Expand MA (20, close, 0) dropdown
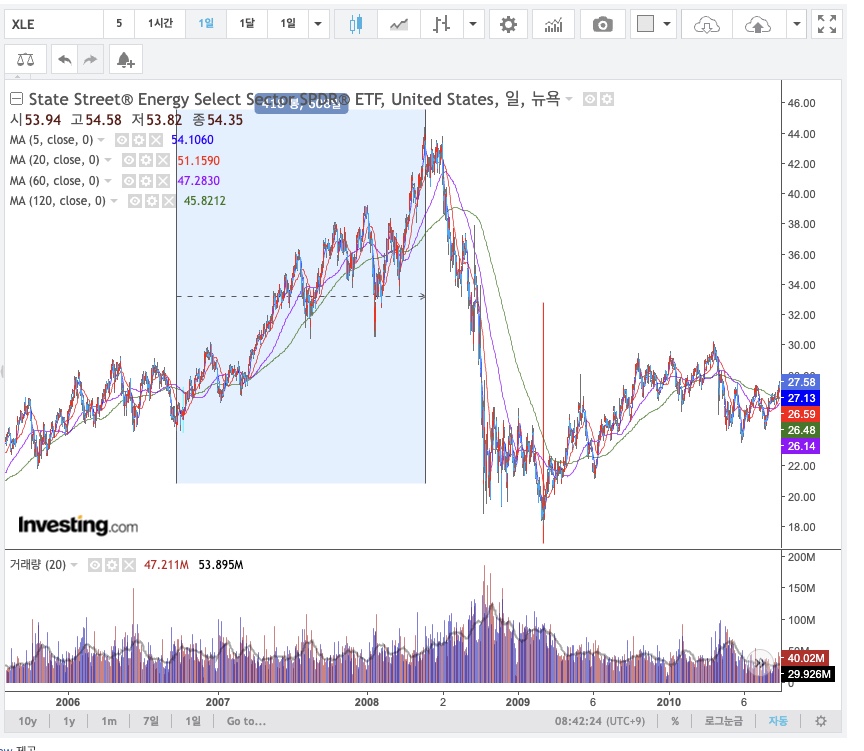The height and width of the screenshot is (751, 864). point(108,160)
